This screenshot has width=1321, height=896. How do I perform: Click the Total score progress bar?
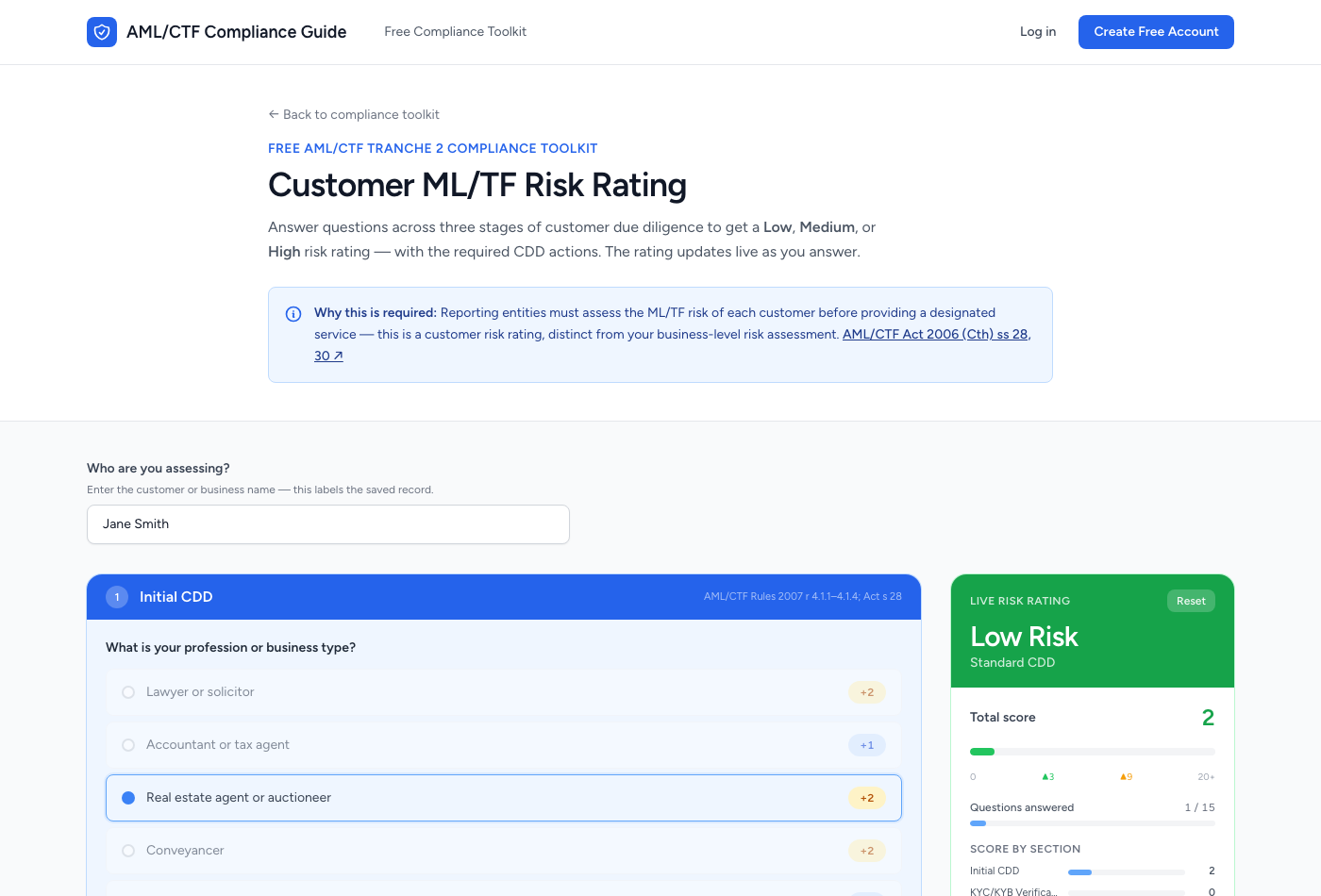pyautogui.click(x=1093, y=752)
